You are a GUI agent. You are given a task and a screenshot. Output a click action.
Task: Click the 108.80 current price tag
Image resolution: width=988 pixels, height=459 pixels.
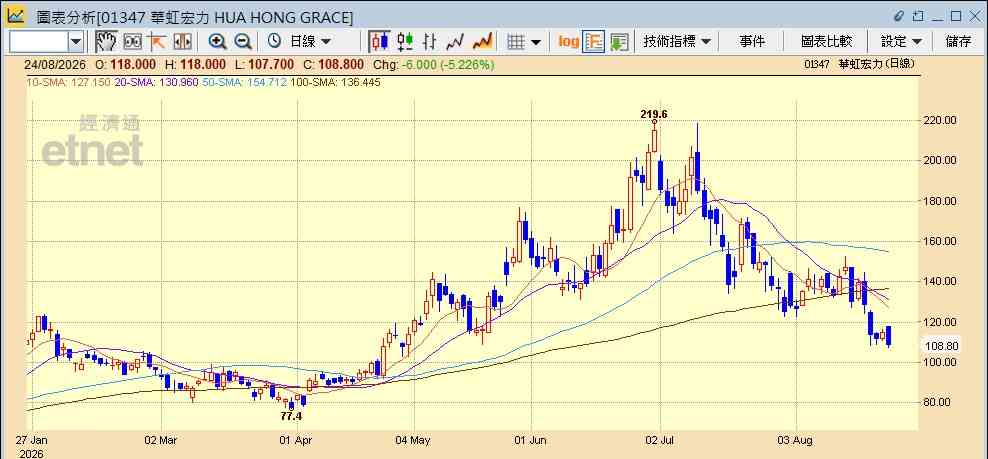coord(940,346)
